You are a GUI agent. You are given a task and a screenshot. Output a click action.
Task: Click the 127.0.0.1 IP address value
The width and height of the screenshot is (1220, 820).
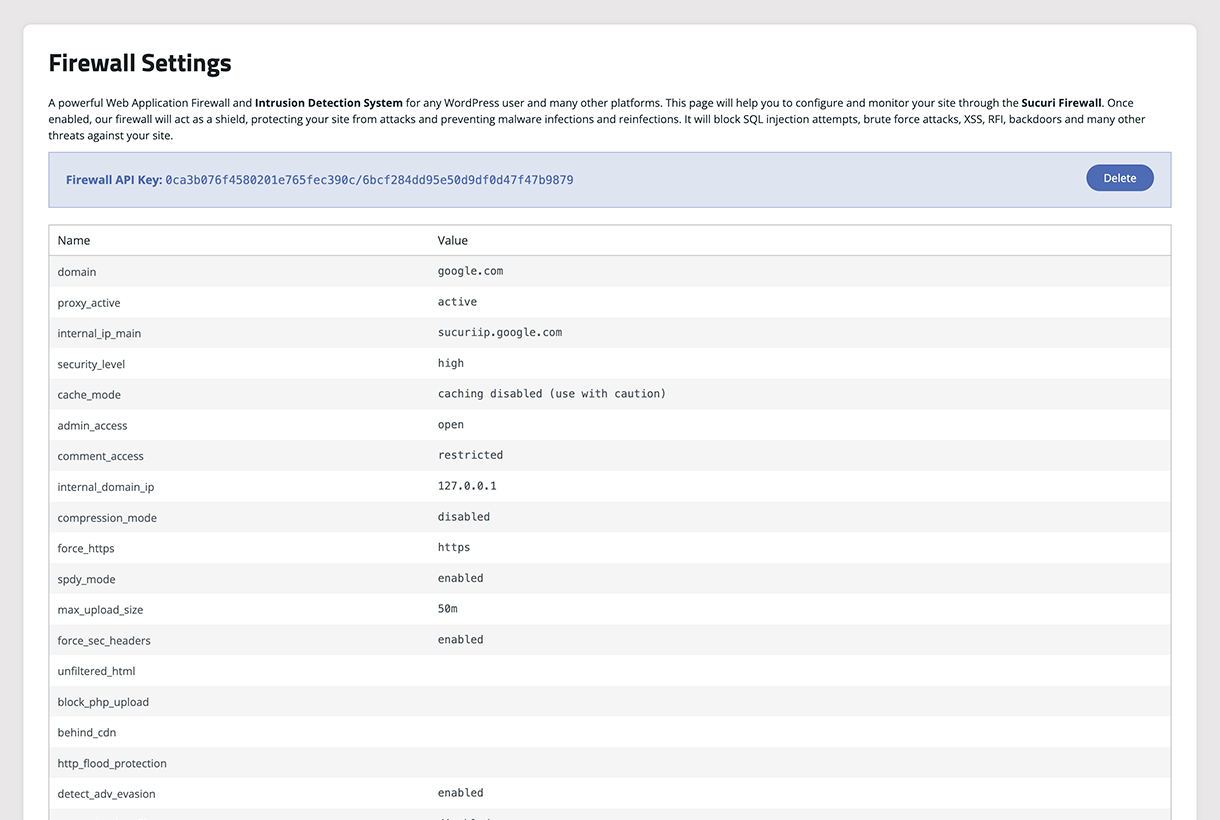click(x=467, y=486)
